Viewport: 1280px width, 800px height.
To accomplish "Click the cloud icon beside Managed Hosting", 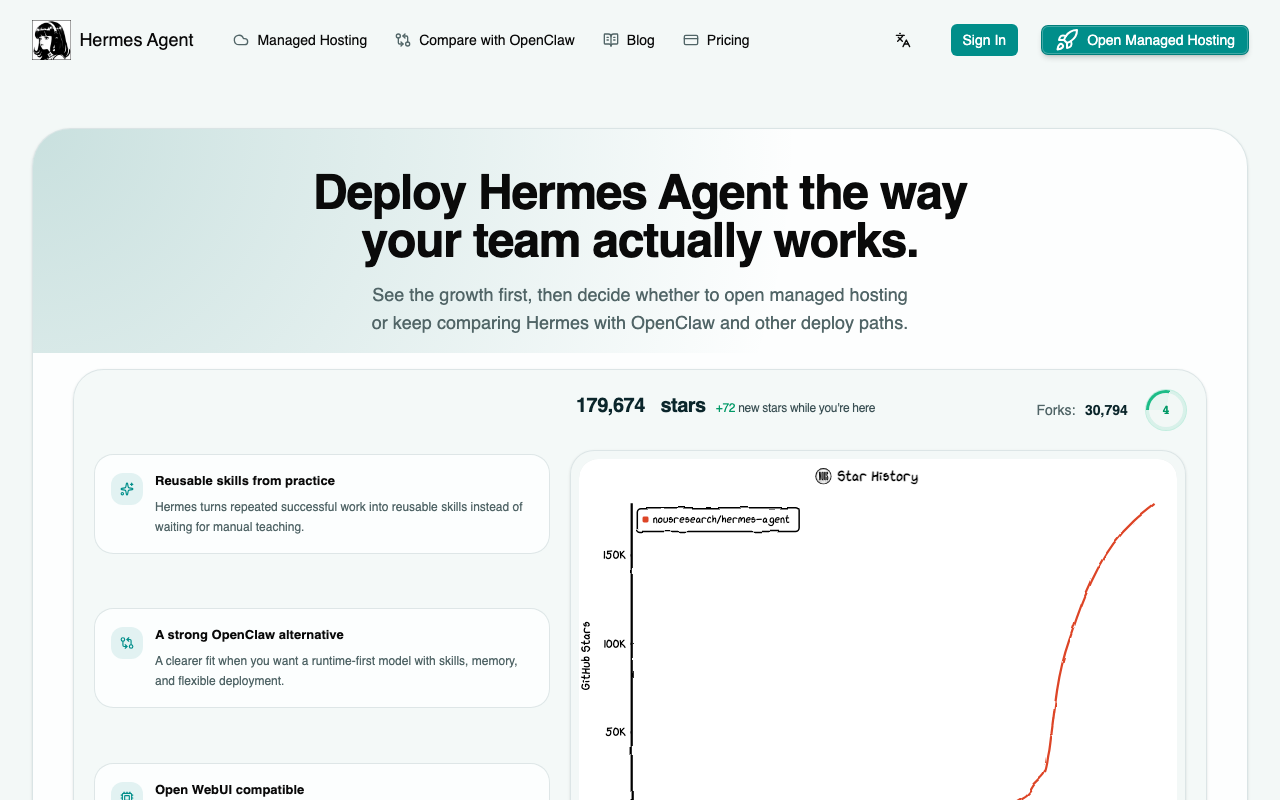I will click(241, 40).
